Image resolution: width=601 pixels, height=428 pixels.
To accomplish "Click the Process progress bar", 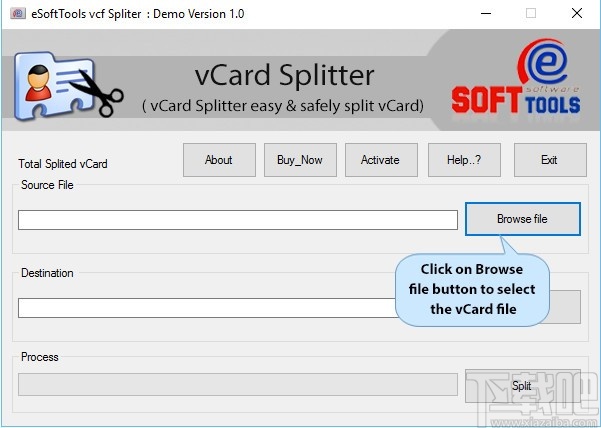I will point(238,385).
